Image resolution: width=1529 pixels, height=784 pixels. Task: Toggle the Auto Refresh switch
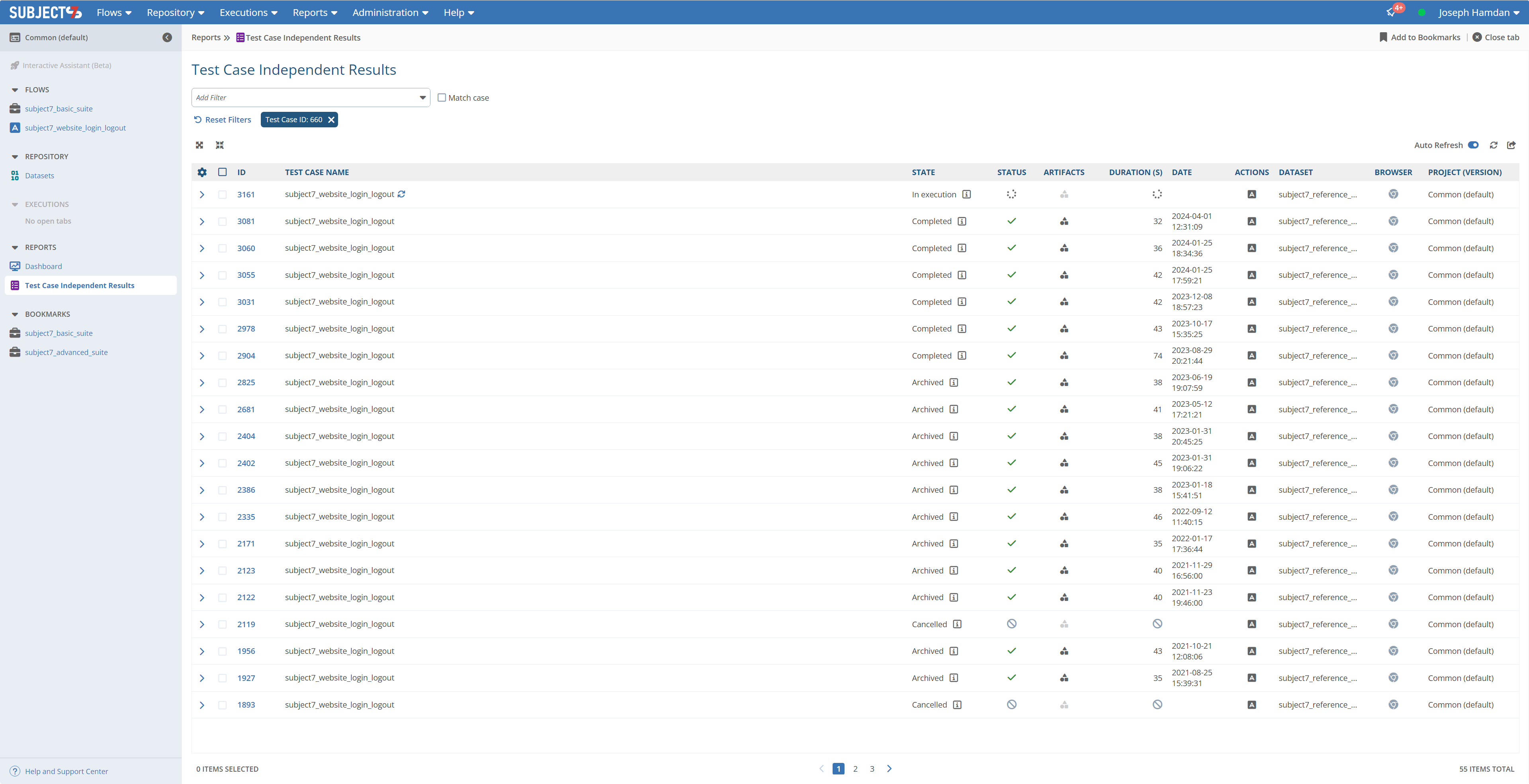[1472, 145]
